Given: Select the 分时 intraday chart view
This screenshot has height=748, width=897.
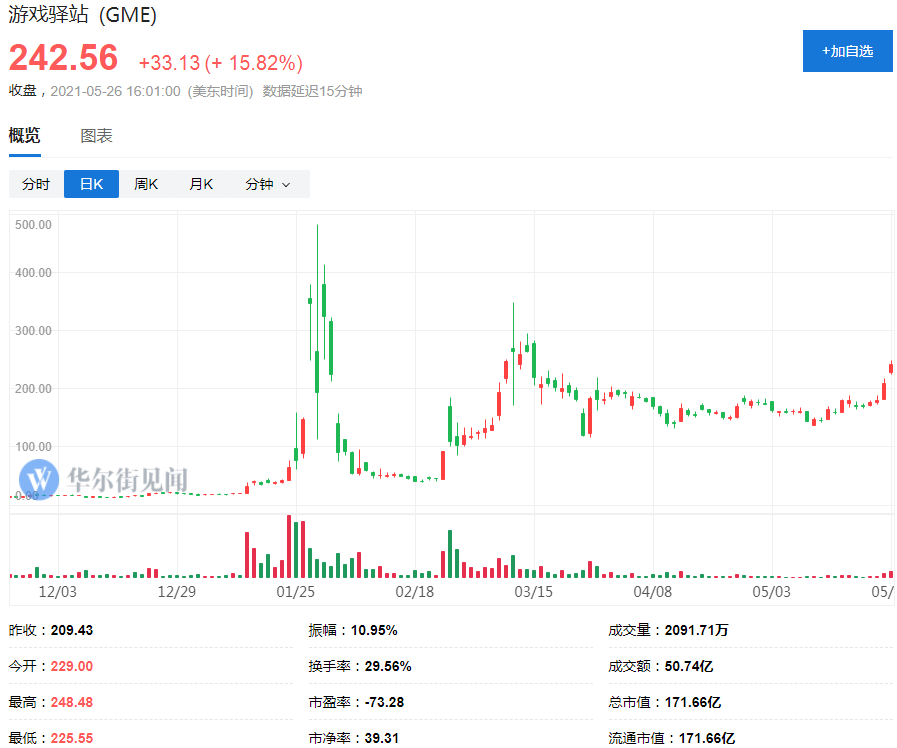Looking at the screenshot, I should [x=36, y=184].
